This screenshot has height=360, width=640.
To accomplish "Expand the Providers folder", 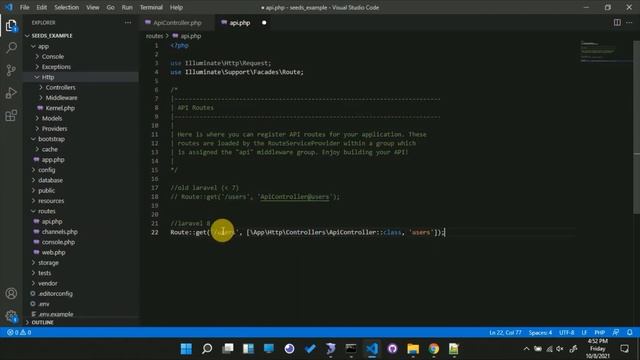I will click(x=54, y=129).
